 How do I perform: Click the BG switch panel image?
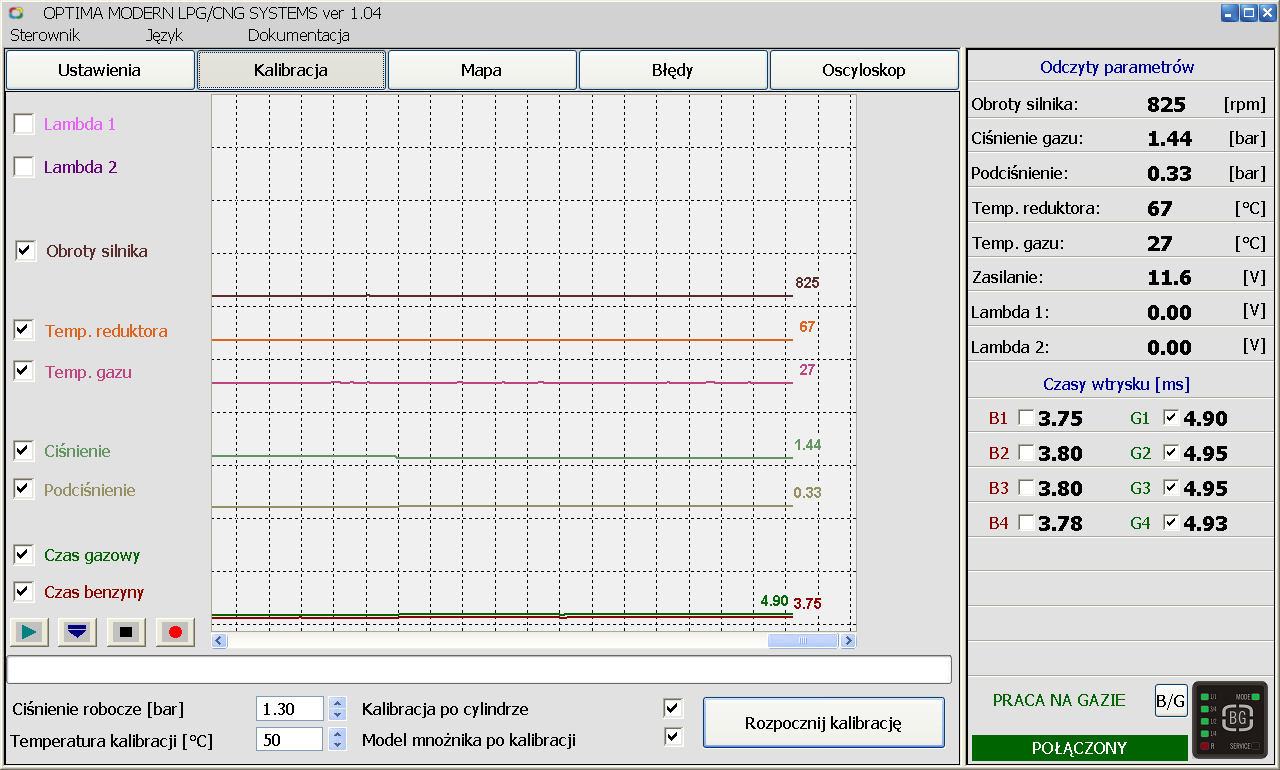pos(1229,719)
